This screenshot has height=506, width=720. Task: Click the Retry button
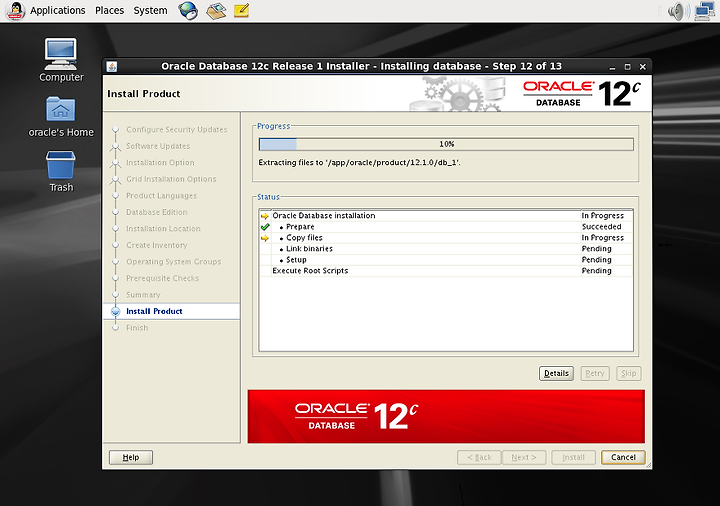point(595,373)
